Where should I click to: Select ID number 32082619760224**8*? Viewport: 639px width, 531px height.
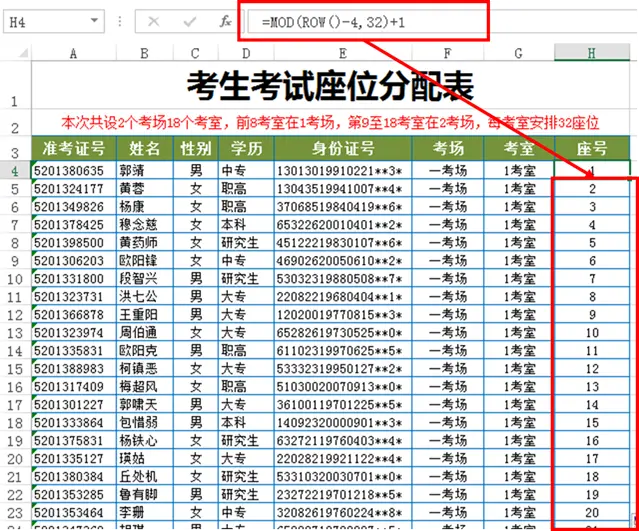click(x=343, y=512)
